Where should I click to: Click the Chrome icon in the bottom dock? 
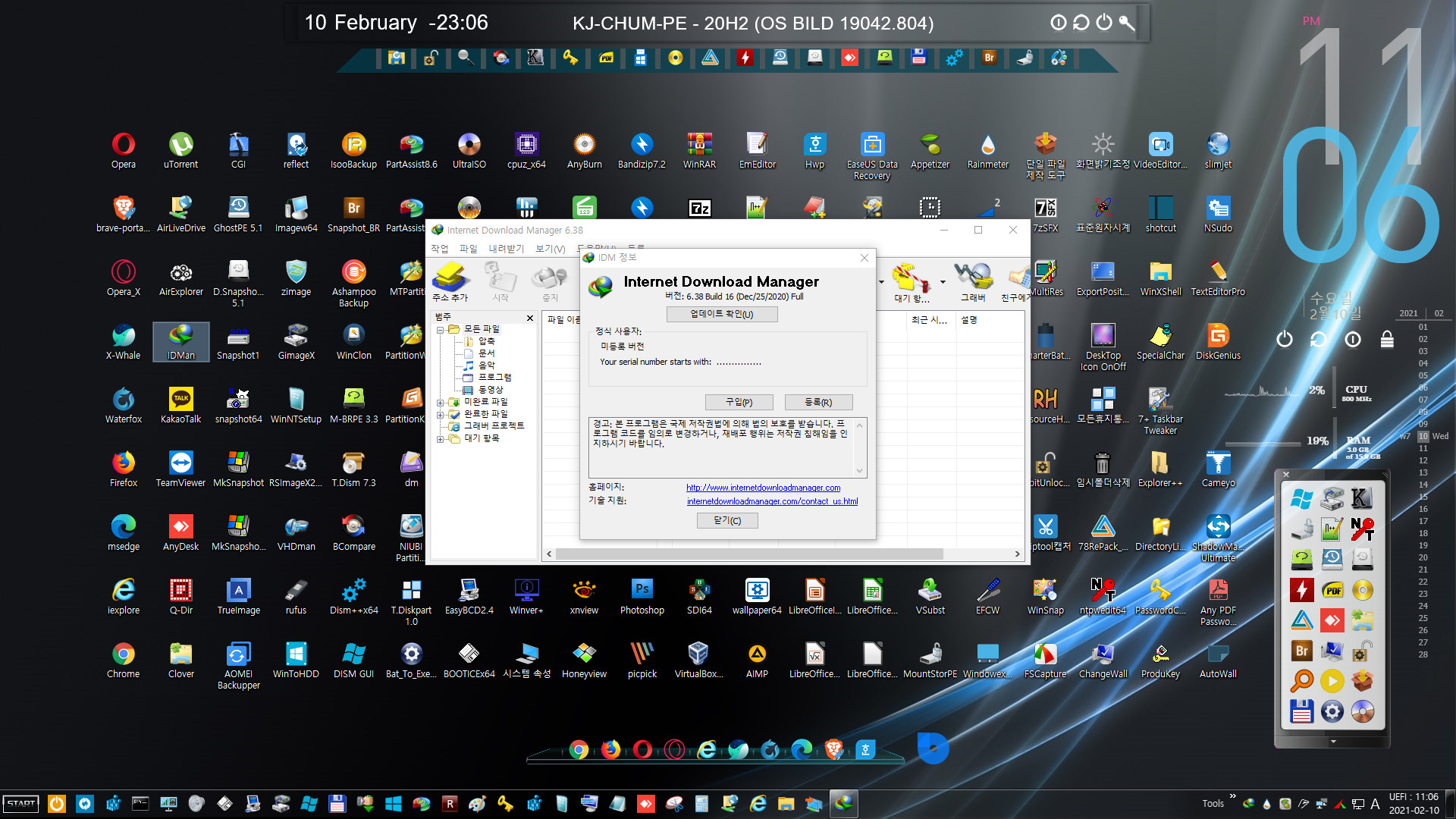point(579,750)
